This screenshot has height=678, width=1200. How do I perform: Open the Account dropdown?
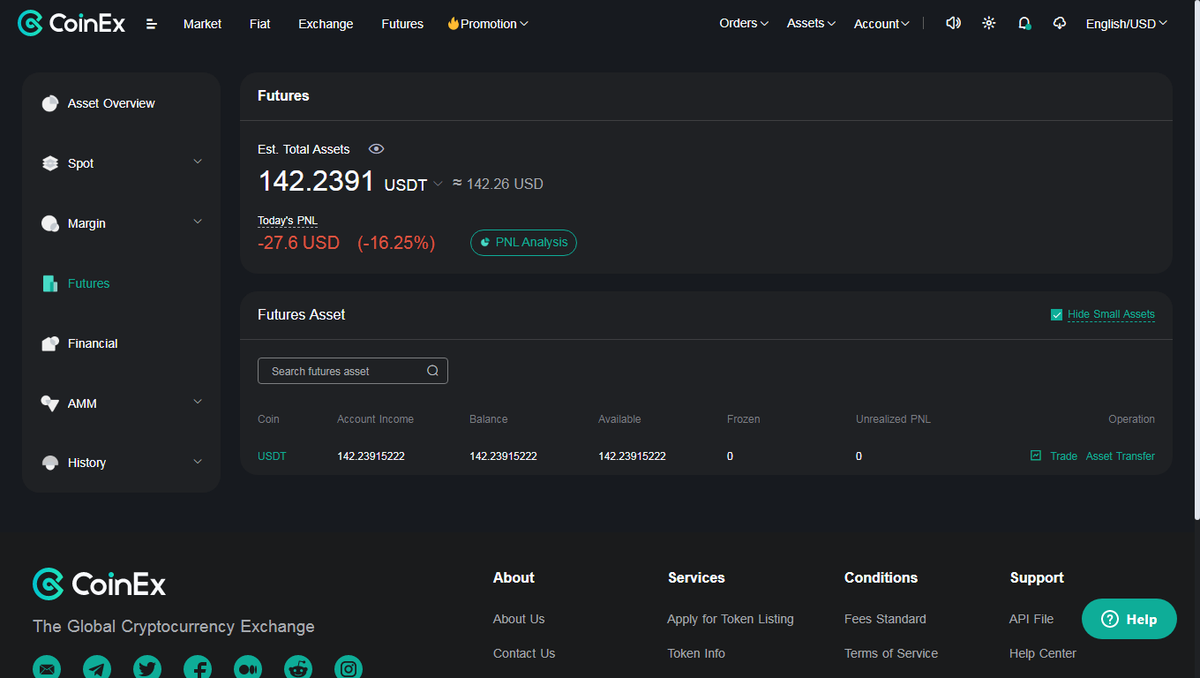click(882, 23)
